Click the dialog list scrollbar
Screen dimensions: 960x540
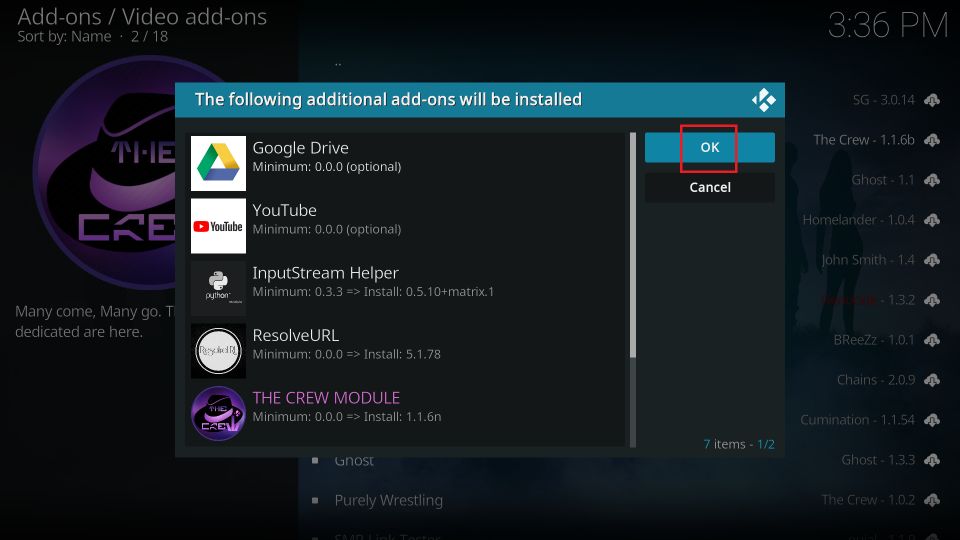632,290
